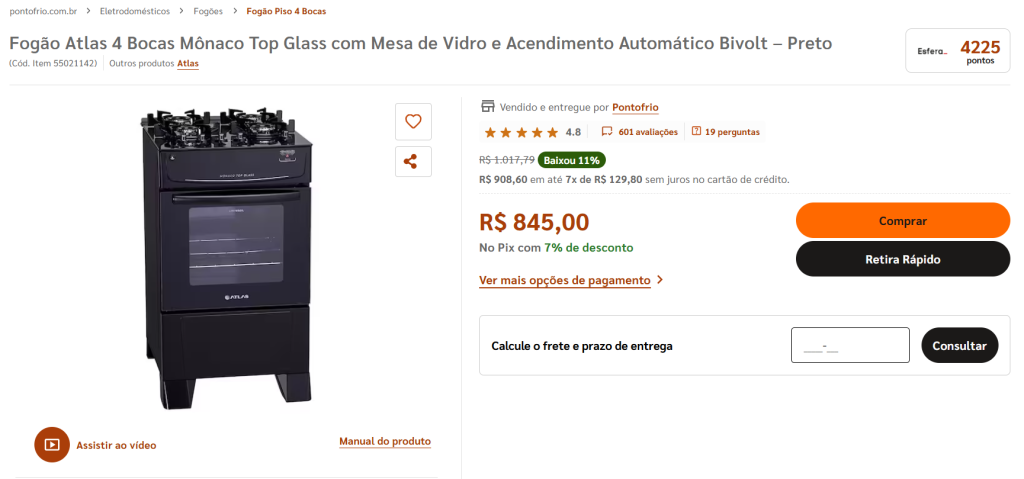This screenshot has width=1024, height=479.
Task: Click the black stove product image
Action: [x=226, y=258]
